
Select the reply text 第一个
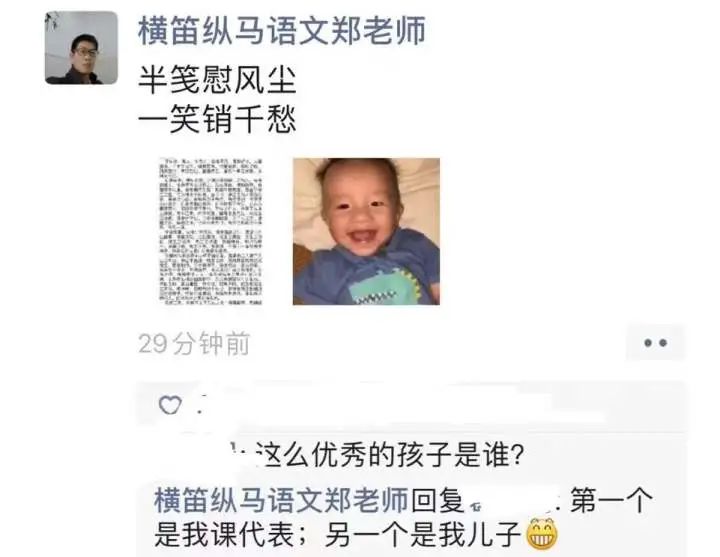(x=611, y=500)
